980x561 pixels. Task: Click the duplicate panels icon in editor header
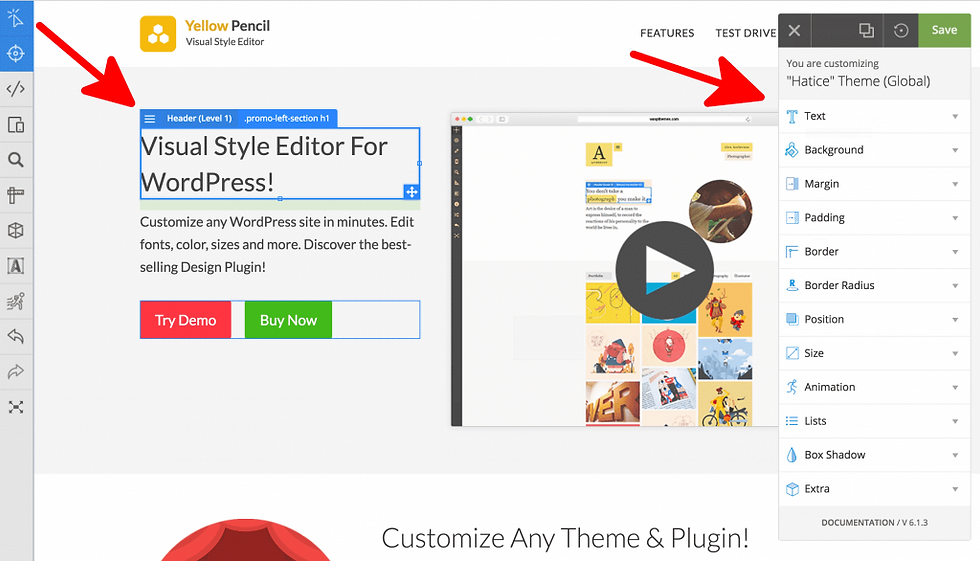(866, 31)
